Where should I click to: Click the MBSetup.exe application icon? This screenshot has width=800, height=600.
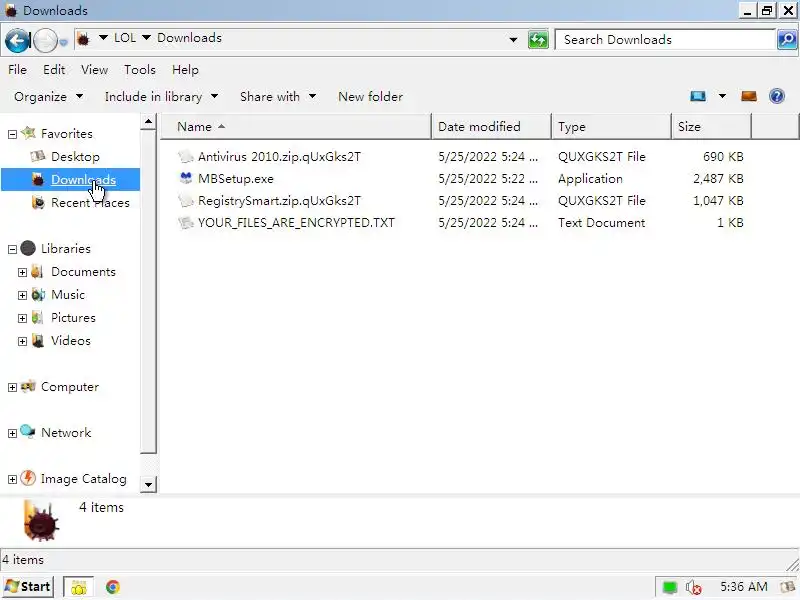pyautogui.click(x=186, y=178)
